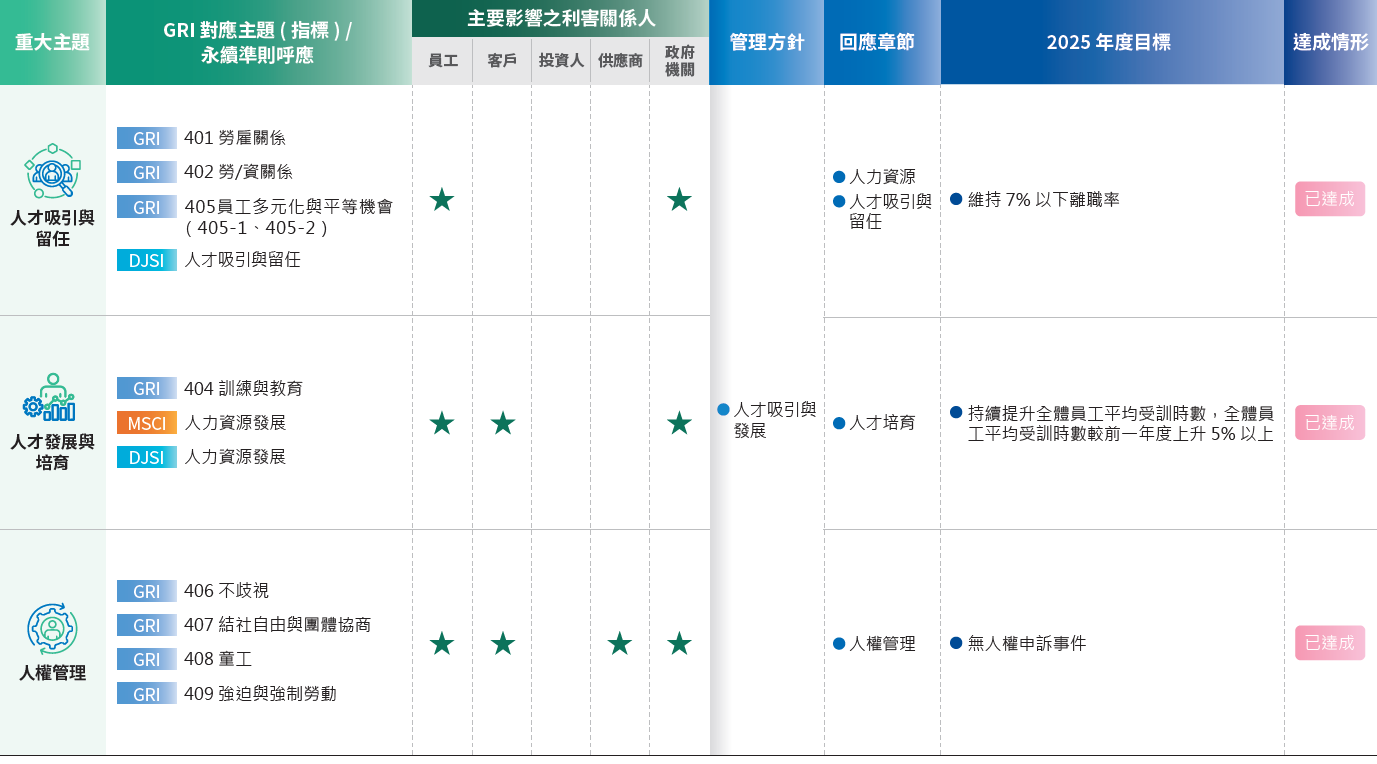Click the text 402 勞/資關係

(238, 172)
